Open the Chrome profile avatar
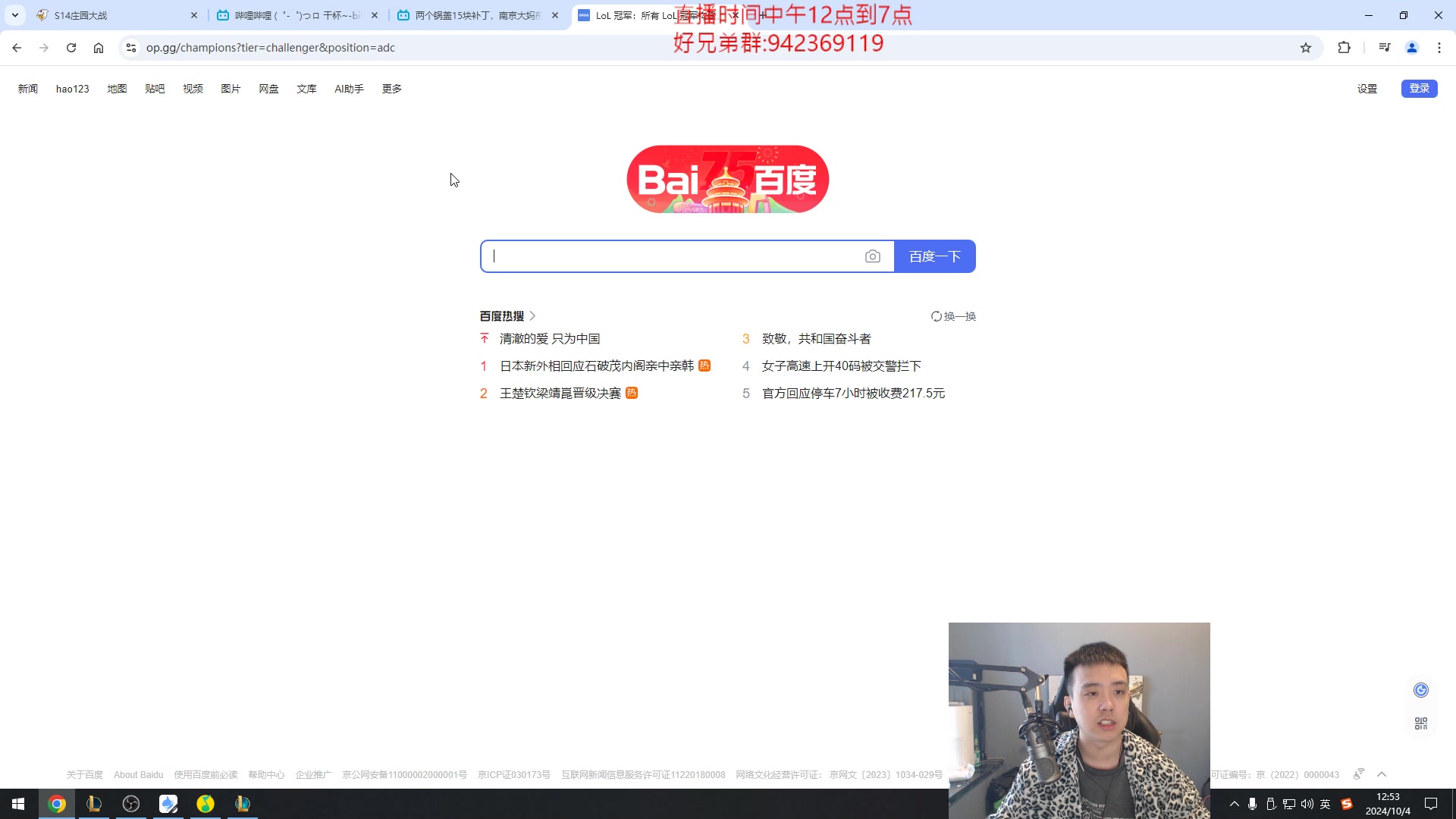 point(1412,48)
